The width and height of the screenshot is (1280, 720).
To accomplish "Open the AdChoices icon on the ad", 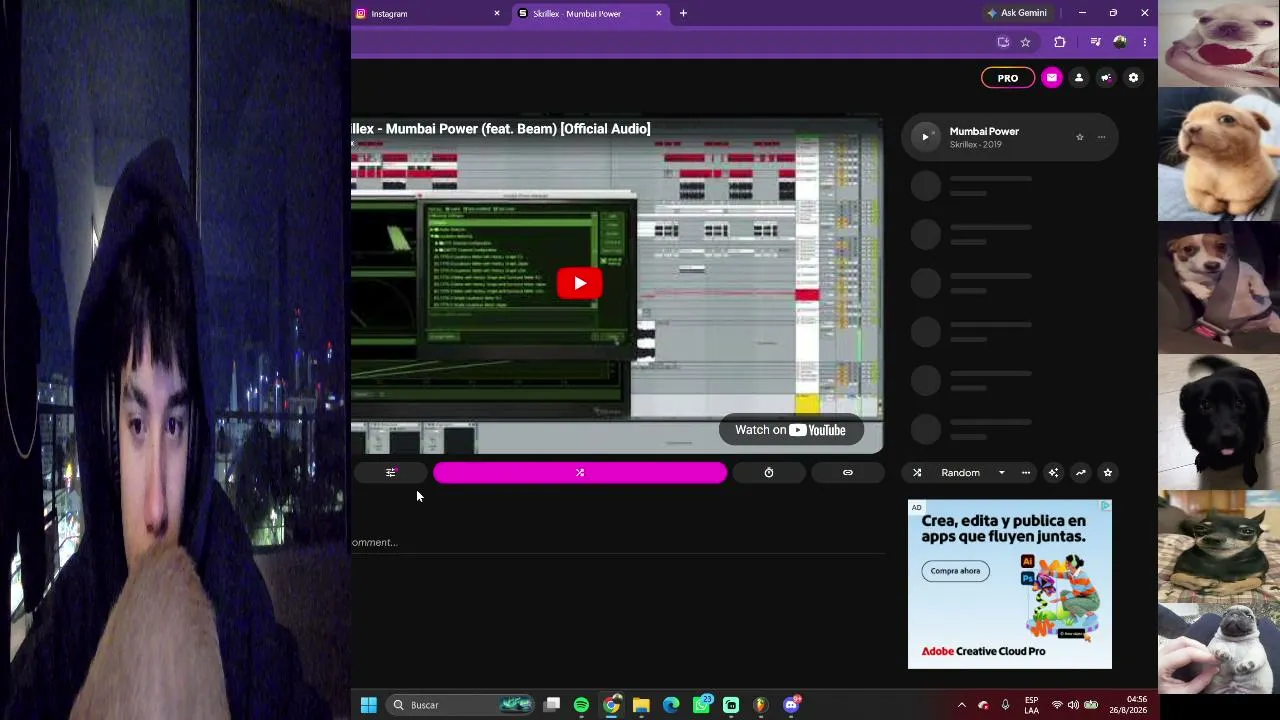I will (x=1105, y=506).
